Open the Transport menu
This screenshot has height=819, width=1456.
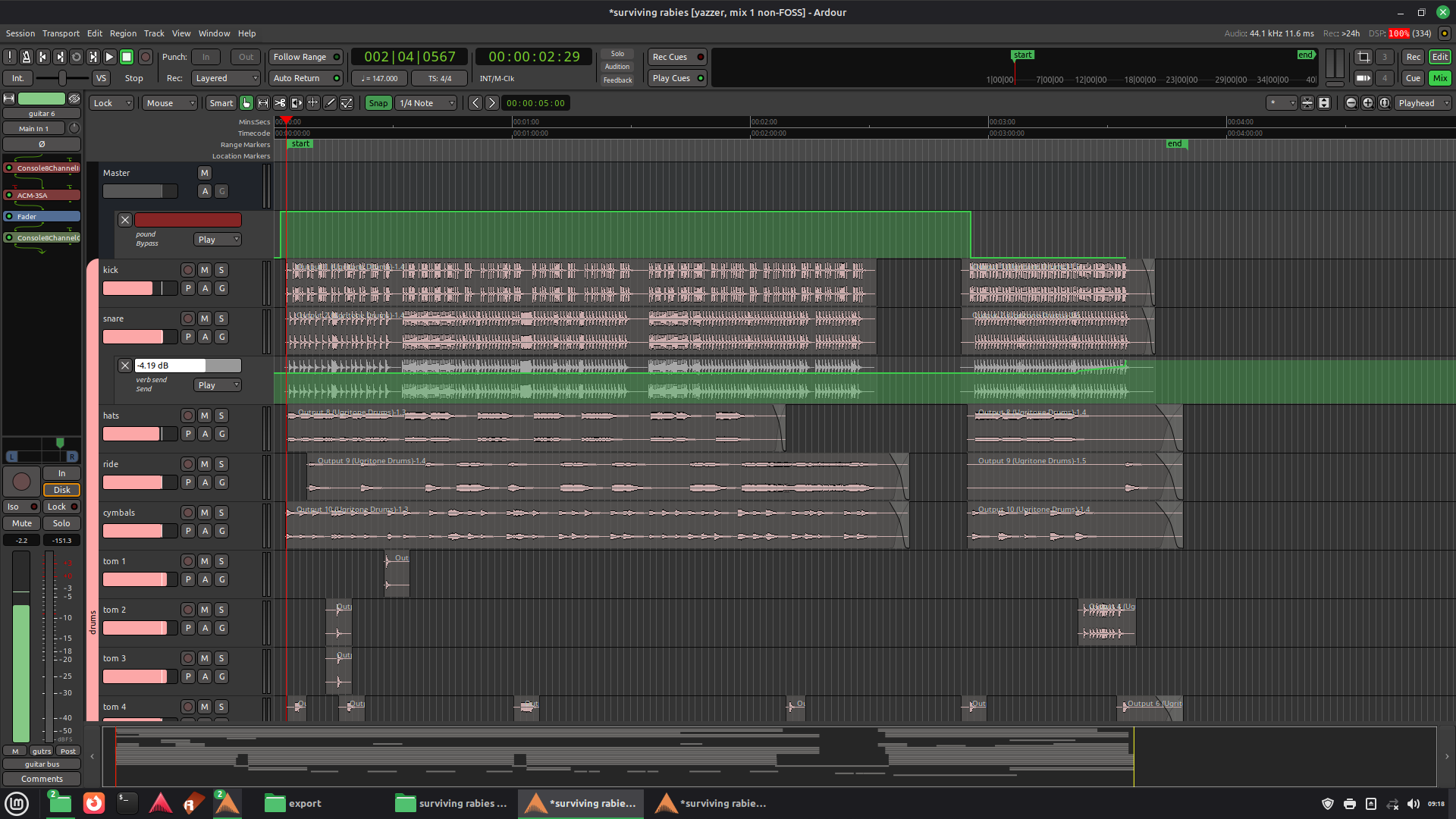61,33
